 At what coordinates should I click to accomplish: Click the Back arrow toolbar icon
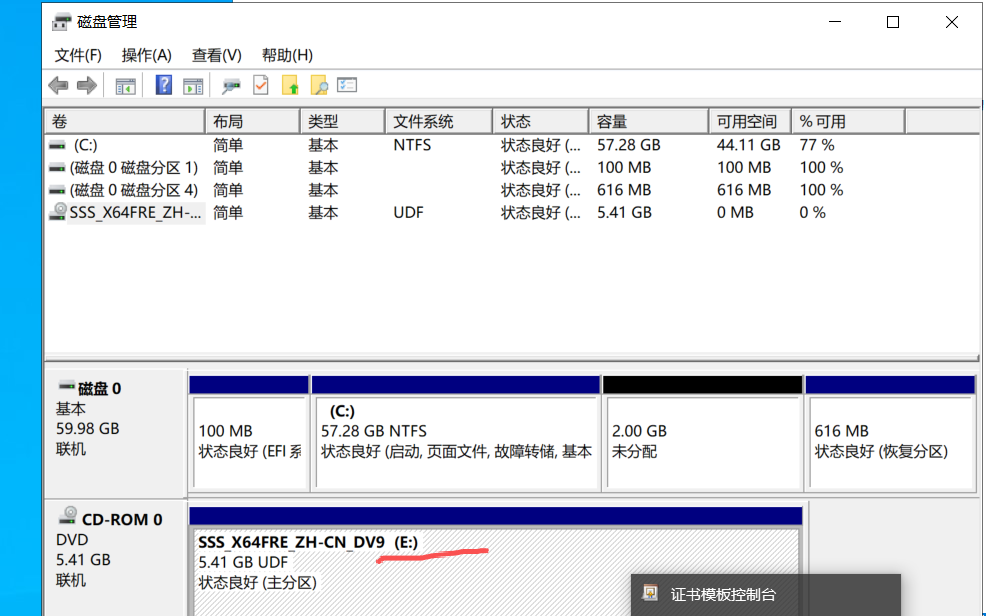click(59, 86)
